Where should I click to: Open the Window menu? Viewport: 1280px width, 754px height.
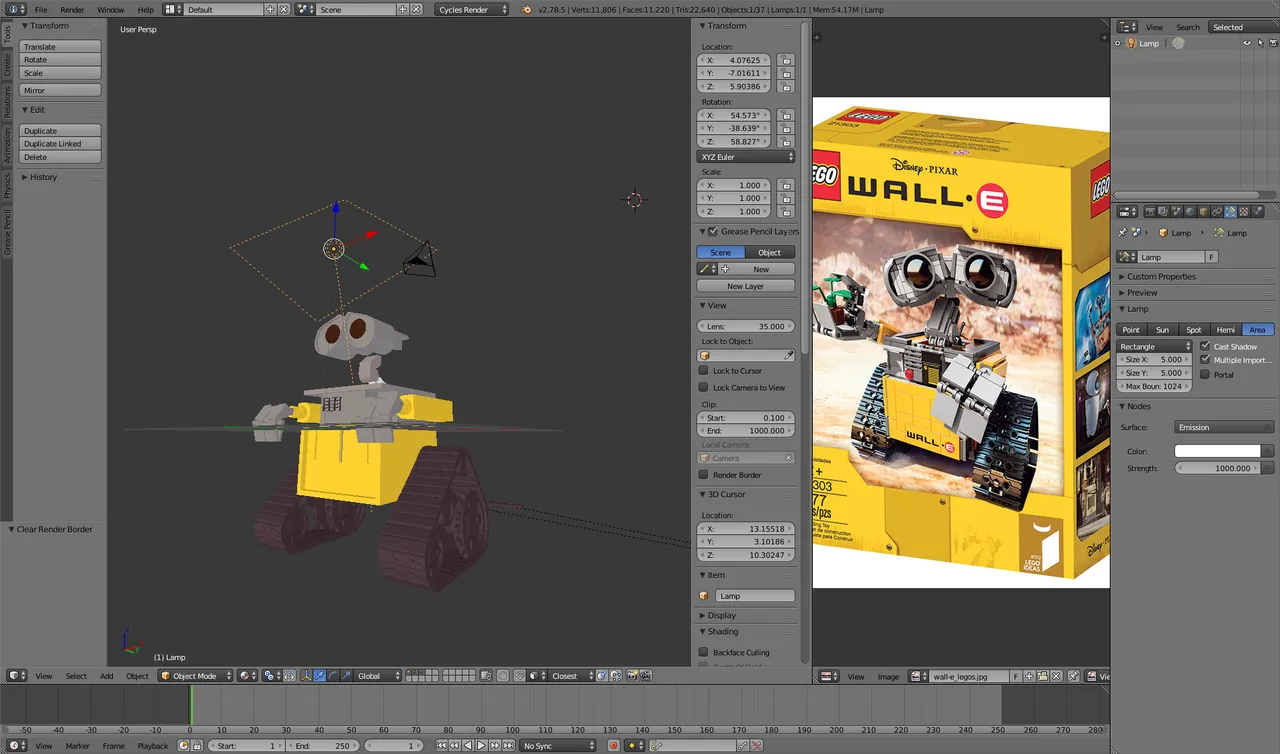(x=111, y=9)
